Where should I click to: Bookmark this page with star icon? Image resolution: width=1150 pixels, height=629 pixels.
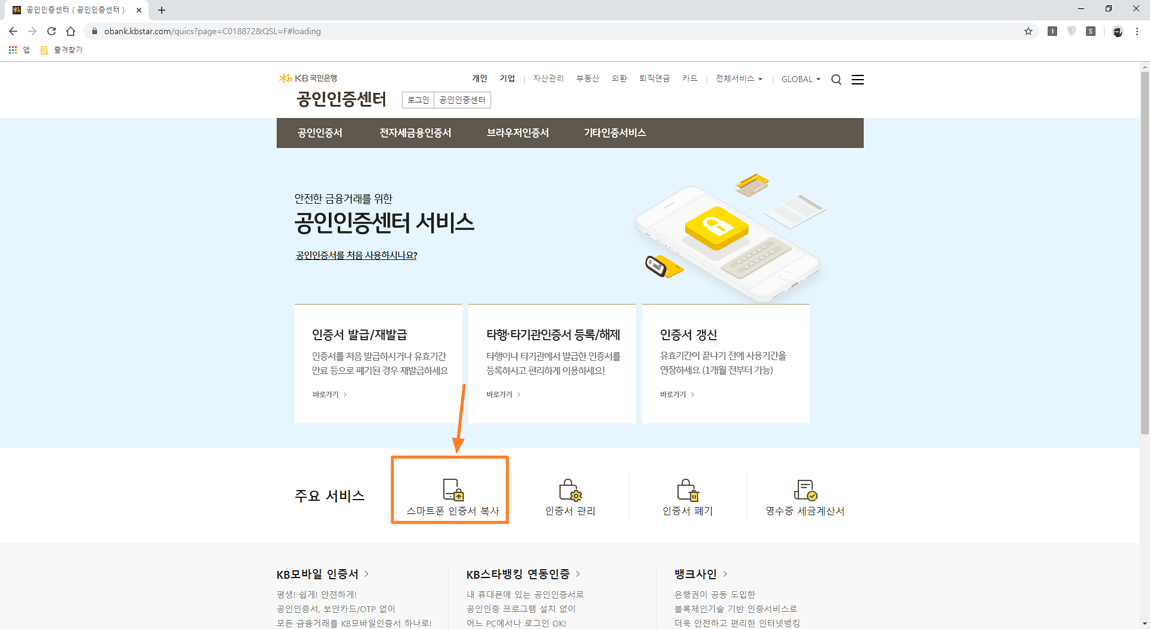click(1028, 31)
